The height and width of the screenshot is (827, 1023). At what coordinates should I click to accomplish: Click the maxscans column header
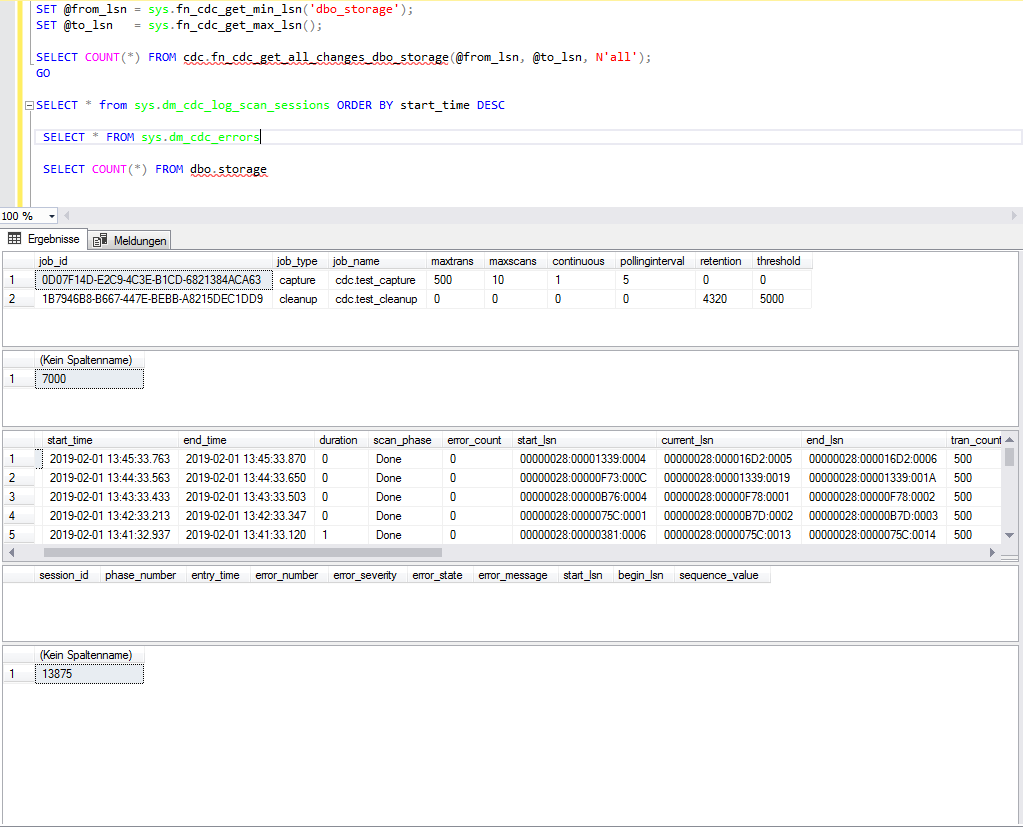click(515, 261)
